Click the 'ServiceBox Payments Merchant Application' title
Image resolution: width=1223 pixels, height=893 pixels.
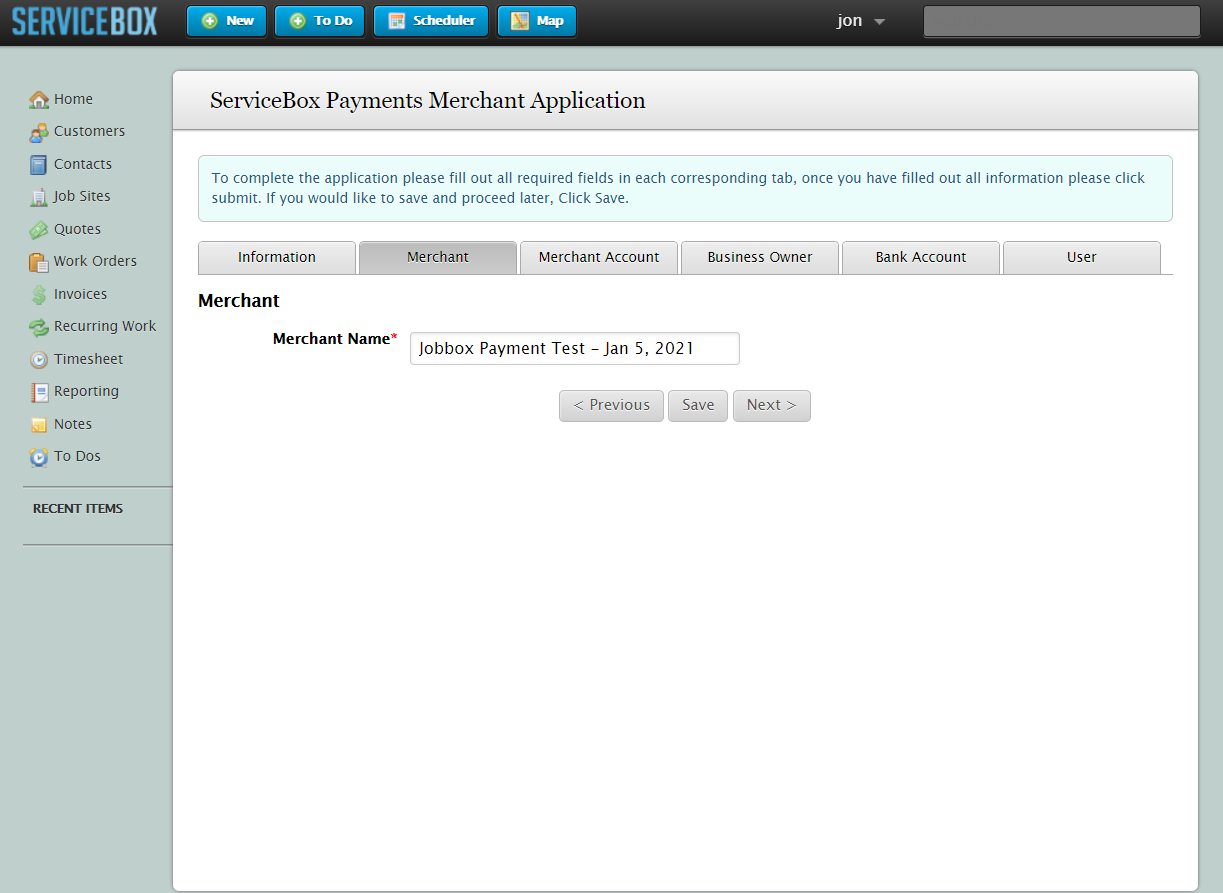[x=428, y=100]
